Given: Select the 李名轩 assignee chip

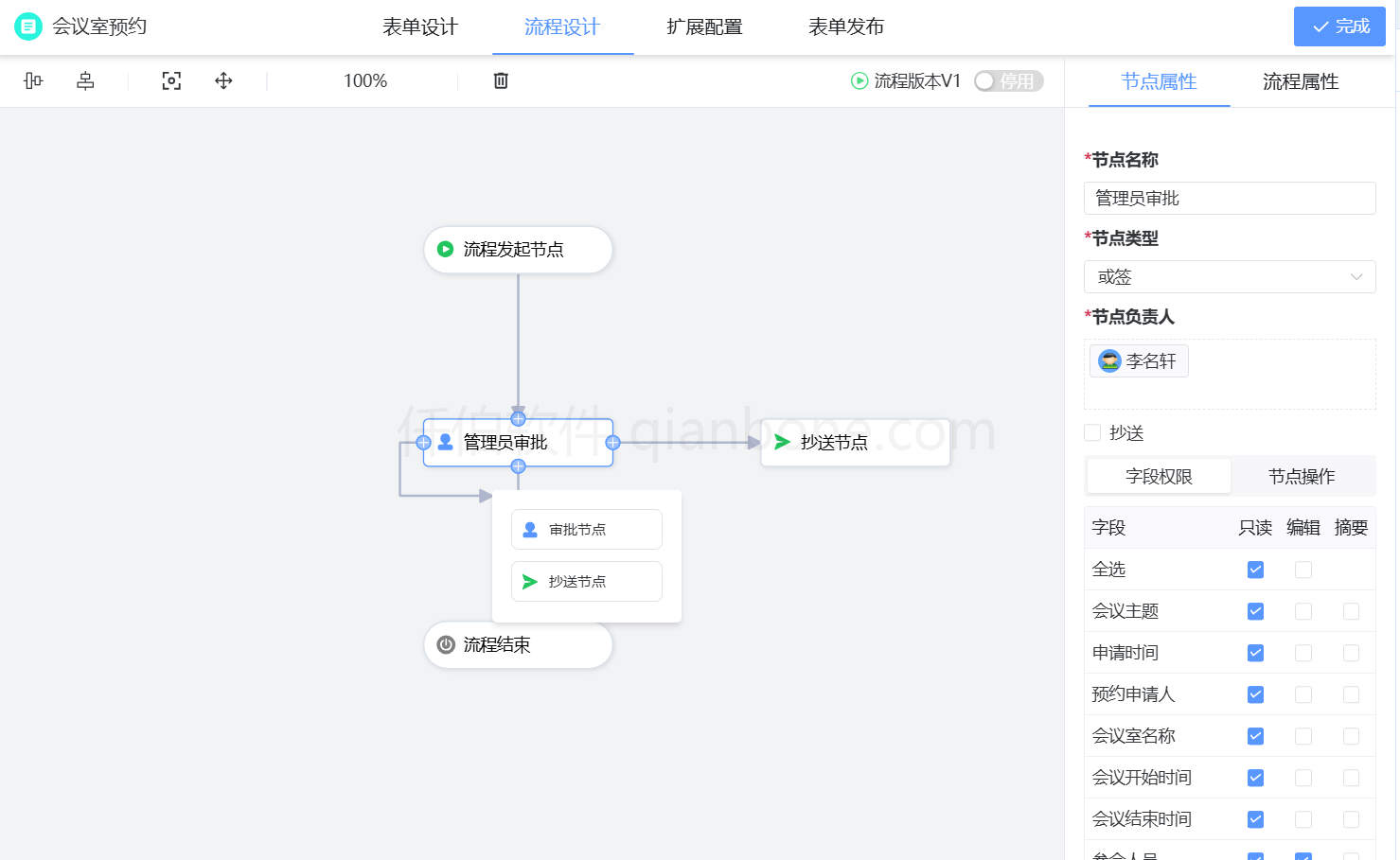Looking at the screenshot, I should [x=1139, y=360].
